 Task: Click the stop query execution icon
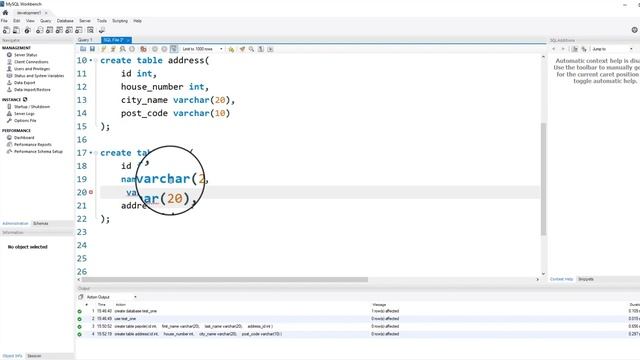click(132, 49)
